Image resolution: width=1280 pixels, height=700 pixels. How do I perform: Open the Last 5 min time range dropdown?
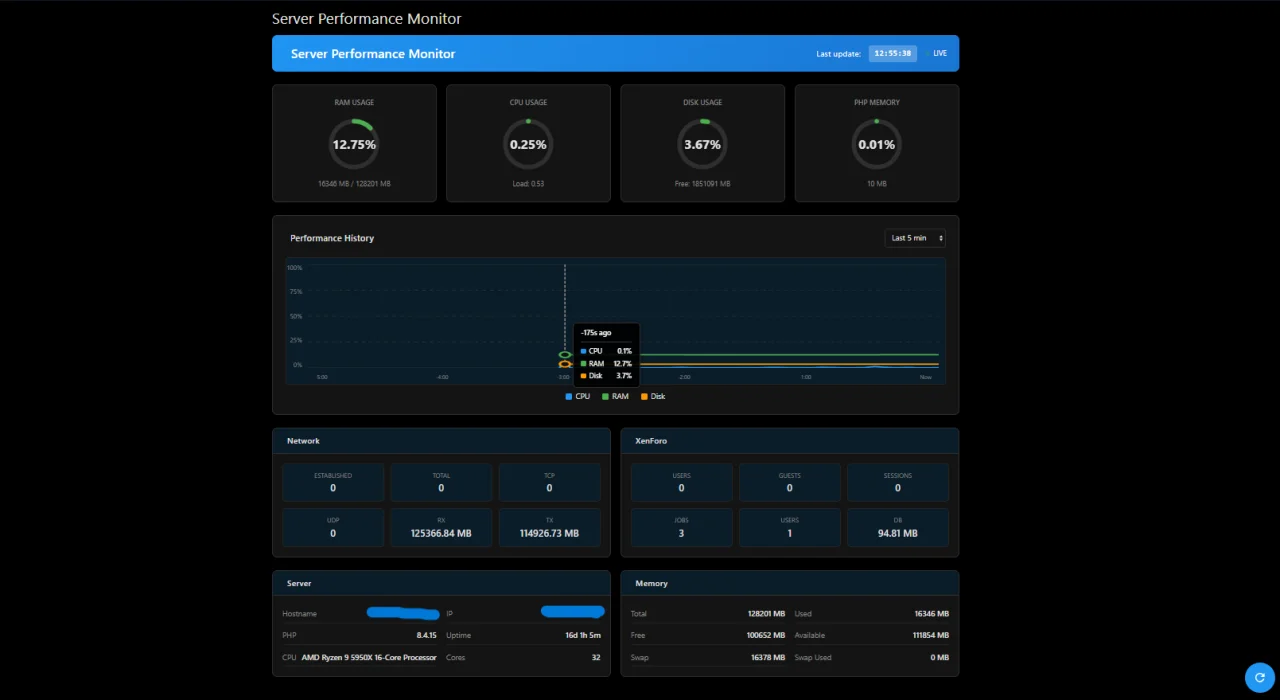pos(915,238)
